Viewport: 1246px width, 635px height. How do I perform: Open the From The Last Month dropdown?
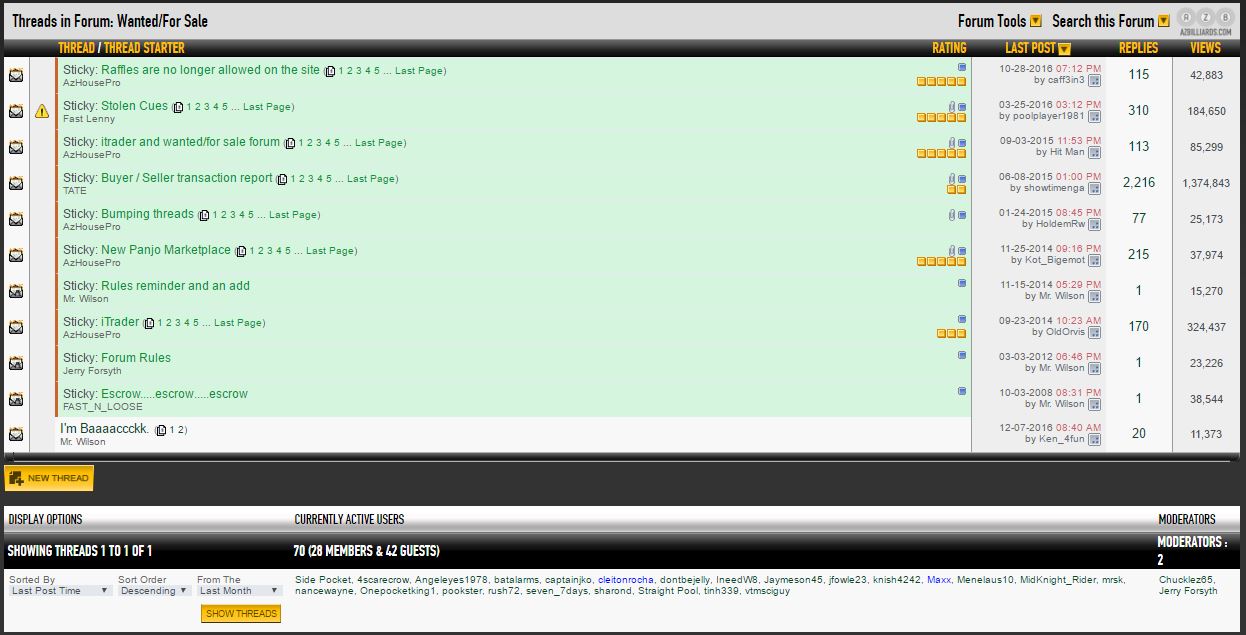[239, 591]
